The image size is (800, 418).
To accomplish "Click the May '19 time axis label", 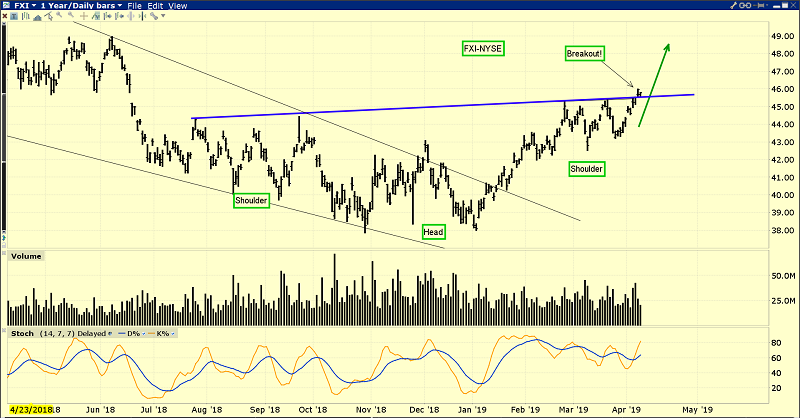I will [x=697, y=410].
